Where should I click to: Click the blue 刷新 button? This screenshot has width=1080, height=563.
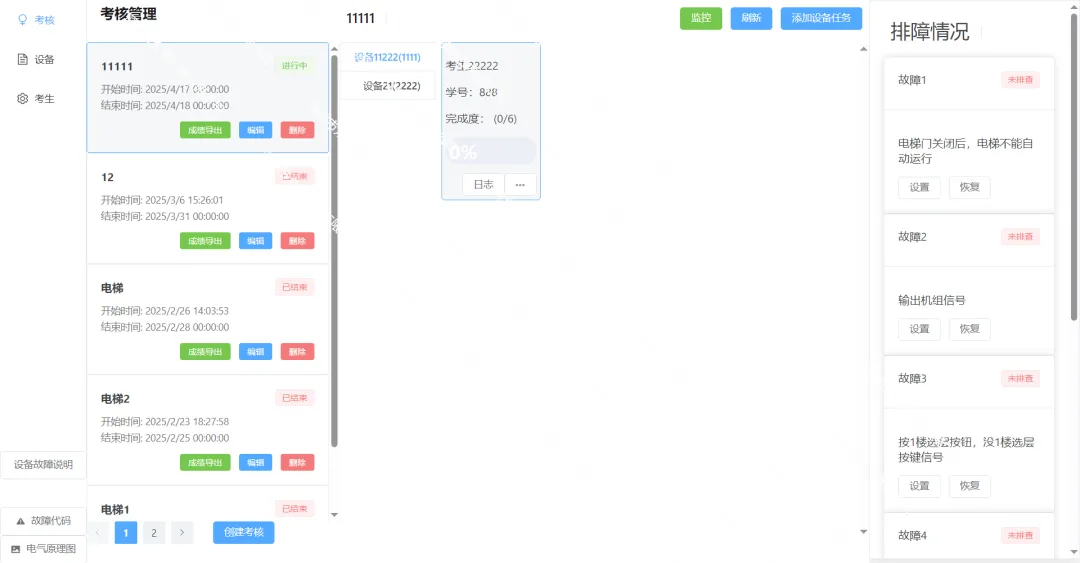(751, 18)
